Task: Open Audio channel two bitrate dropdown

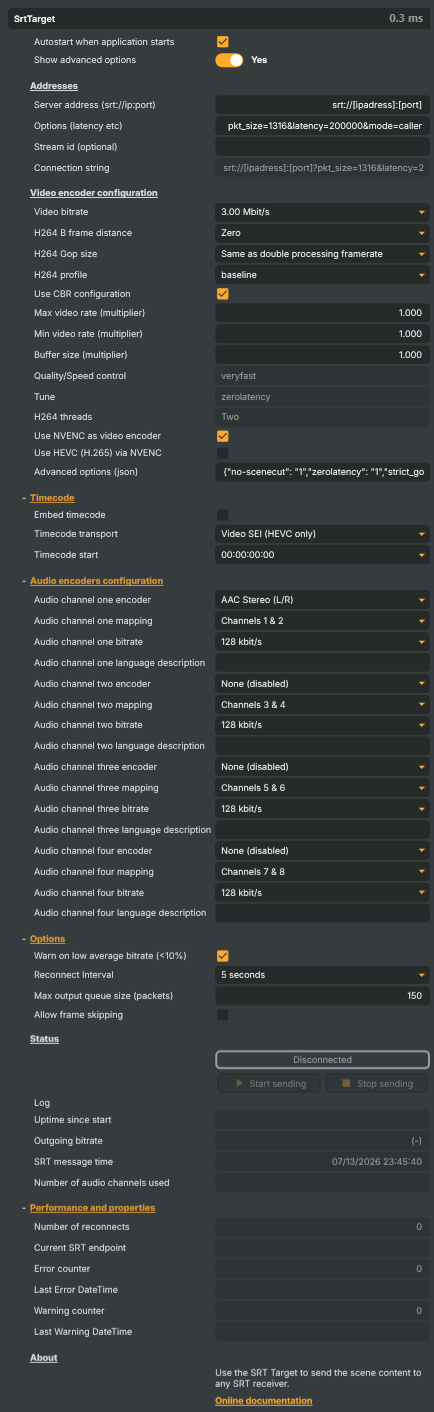Action: (x=323, y=724)
